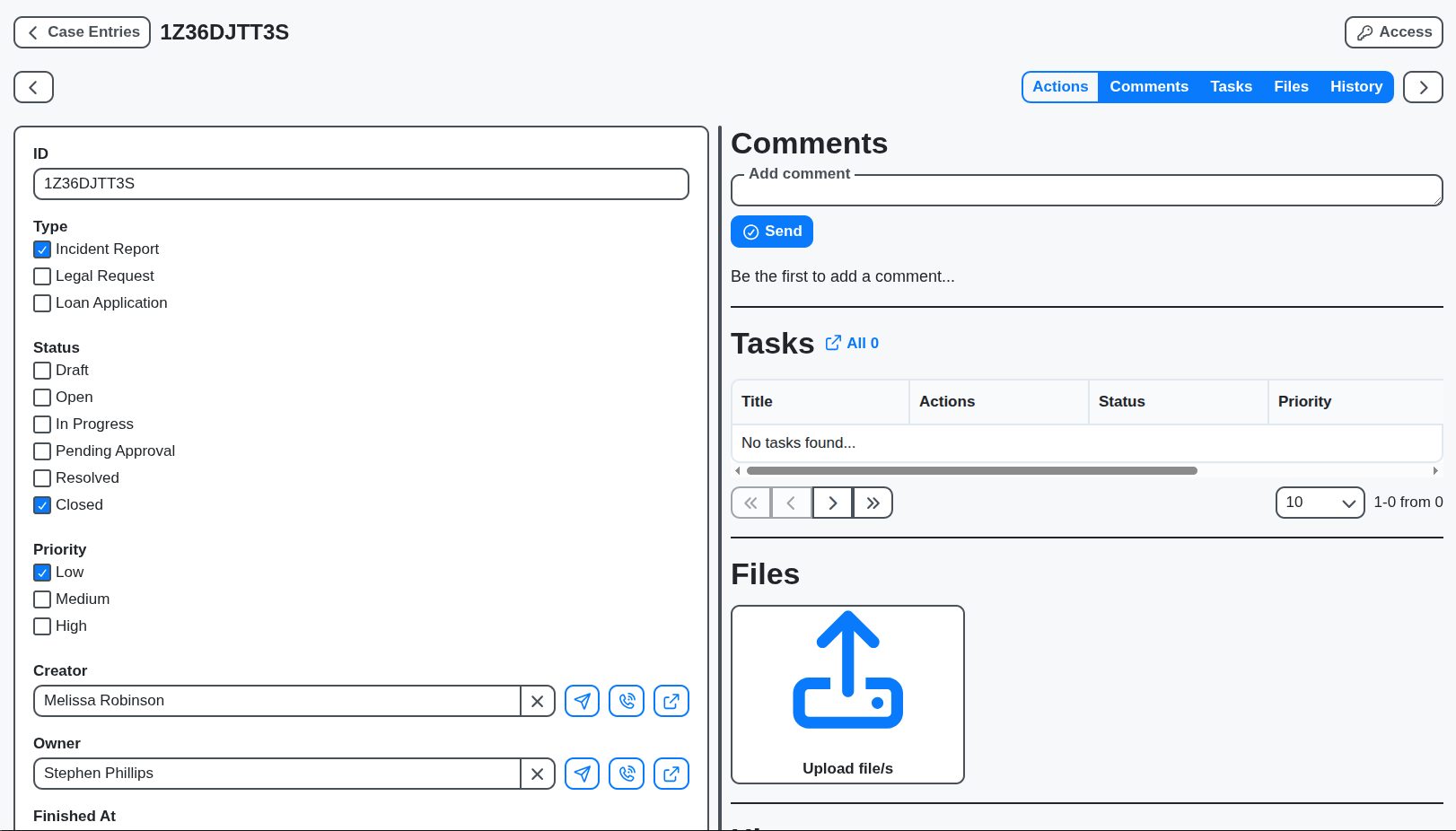Go back to Case Entries
Screen dimensions: 1456x831
point(82,31)
